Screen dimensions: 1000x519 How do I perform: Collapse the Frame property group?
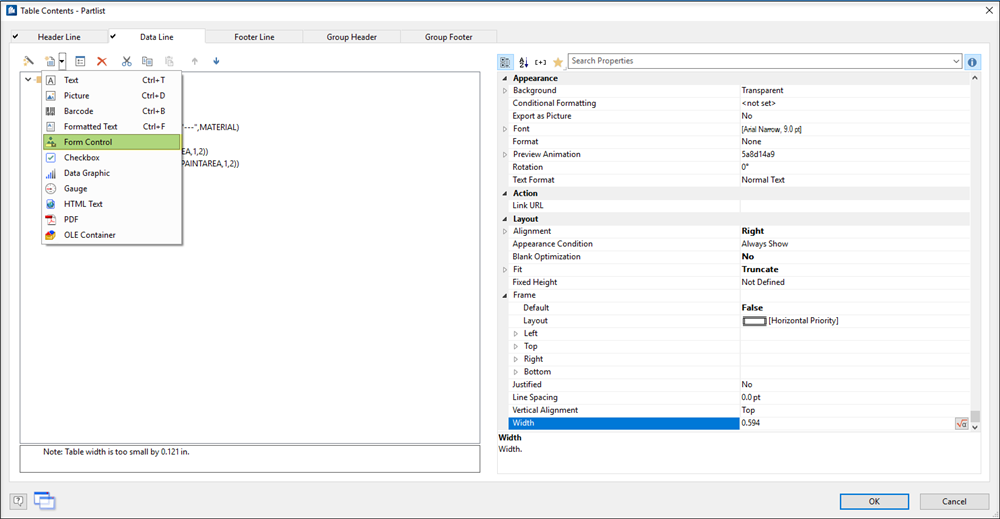tap(505, 295)
